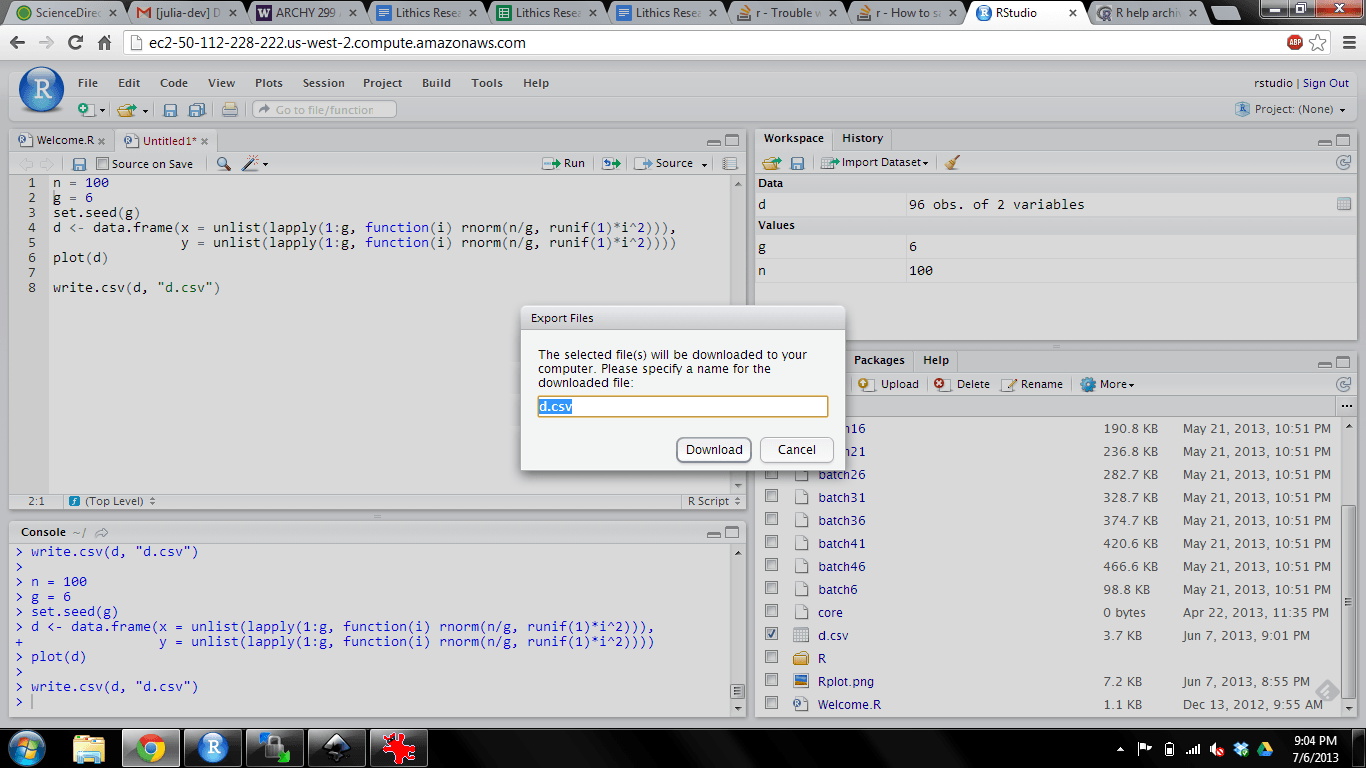Check the batch46 file checkbox

point(771,565)
